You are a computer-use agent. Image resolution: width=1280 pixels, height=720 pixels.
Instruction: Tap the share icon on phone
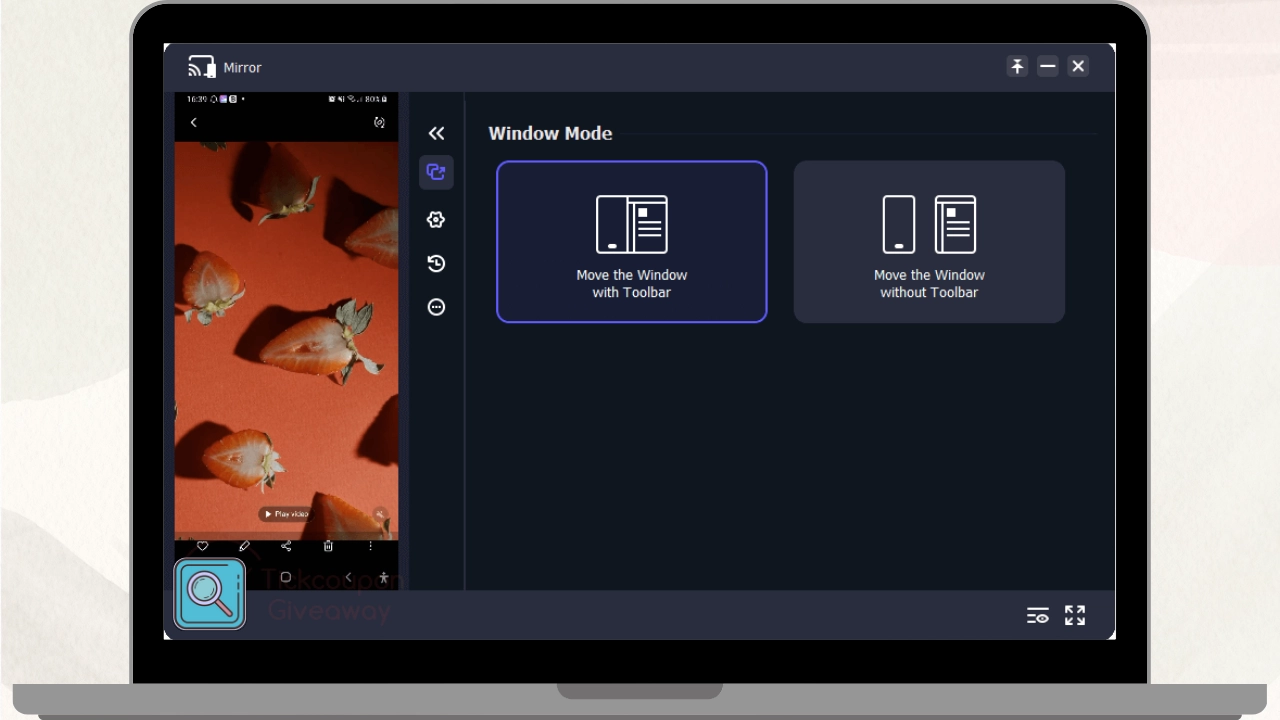coord(286,546)
